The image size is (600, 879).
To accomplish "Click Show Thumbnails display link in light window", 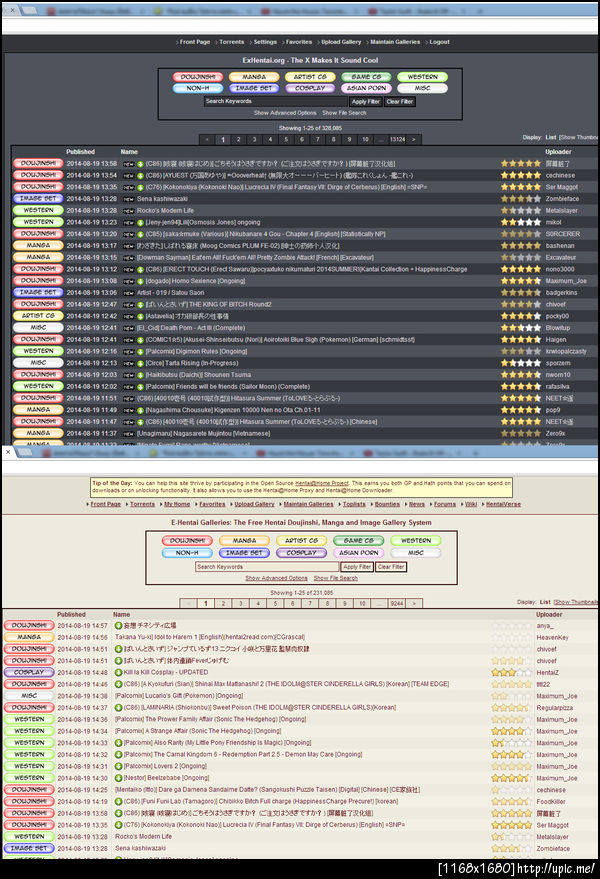I will 576,602.
